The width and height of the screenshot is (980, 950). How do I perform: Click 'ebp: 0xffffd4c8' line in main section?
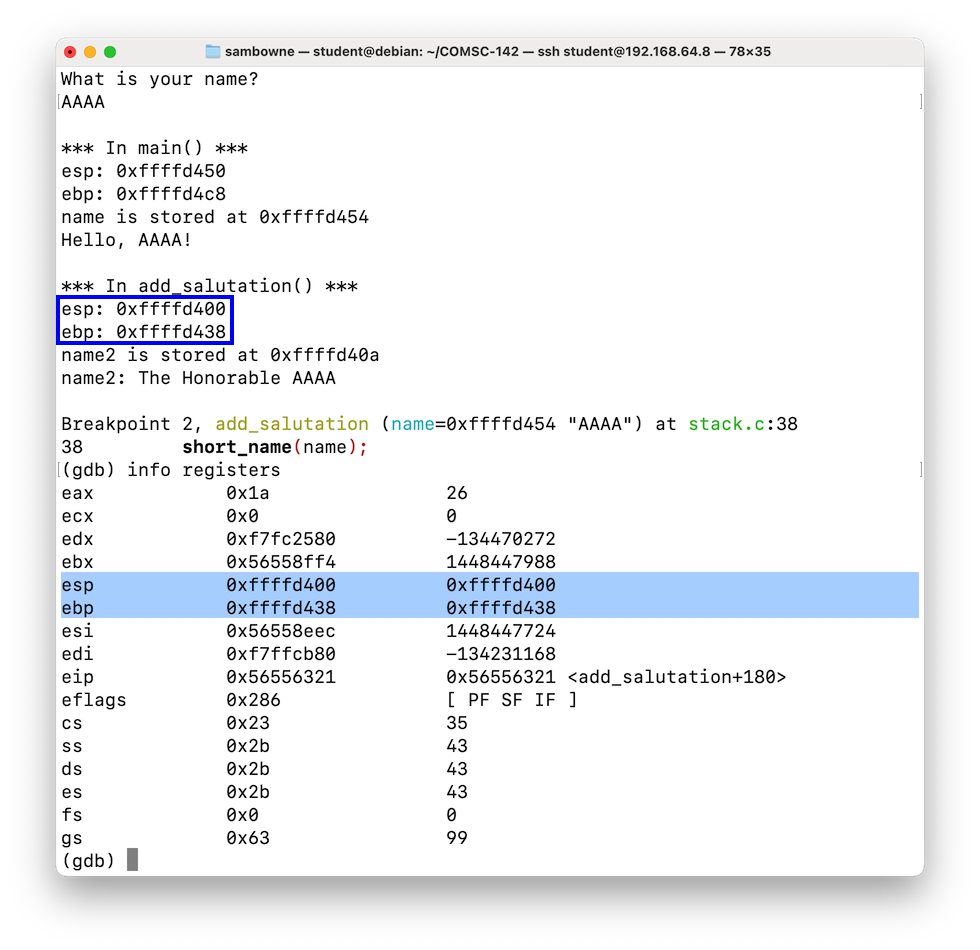coord(143,194)
